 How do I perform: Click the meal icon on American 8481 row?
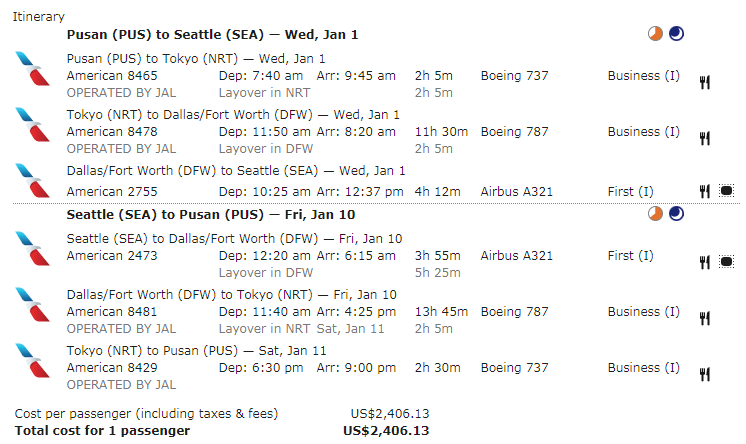coord(705,318)
